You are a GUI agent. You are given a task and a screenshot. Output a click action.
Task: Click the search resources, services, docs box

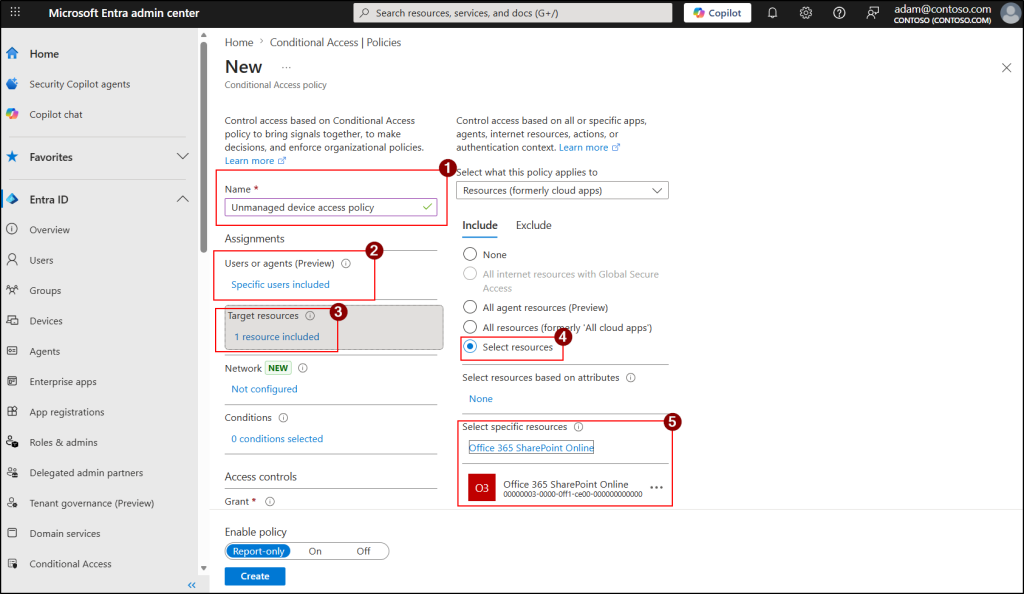pyautogui.click(x=513, y=13)
